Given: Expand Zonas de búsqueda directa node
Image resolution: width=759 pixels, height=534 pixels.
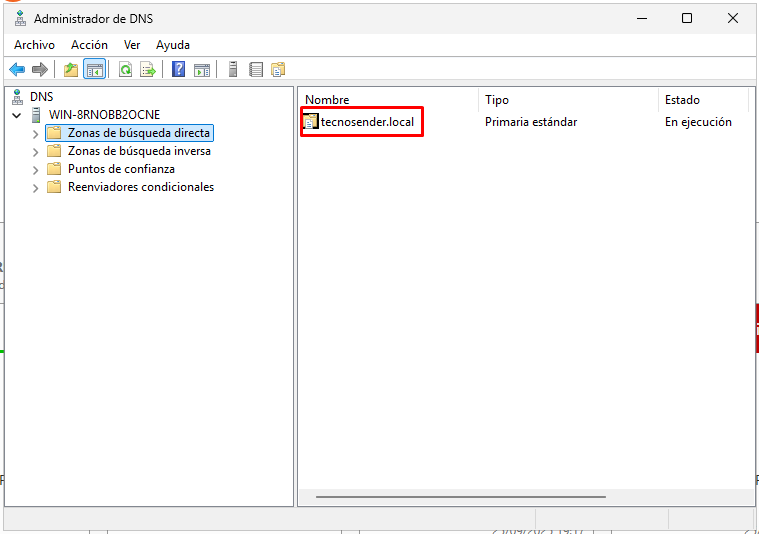Looking at the screenshot, I should [x=36, y=133].
